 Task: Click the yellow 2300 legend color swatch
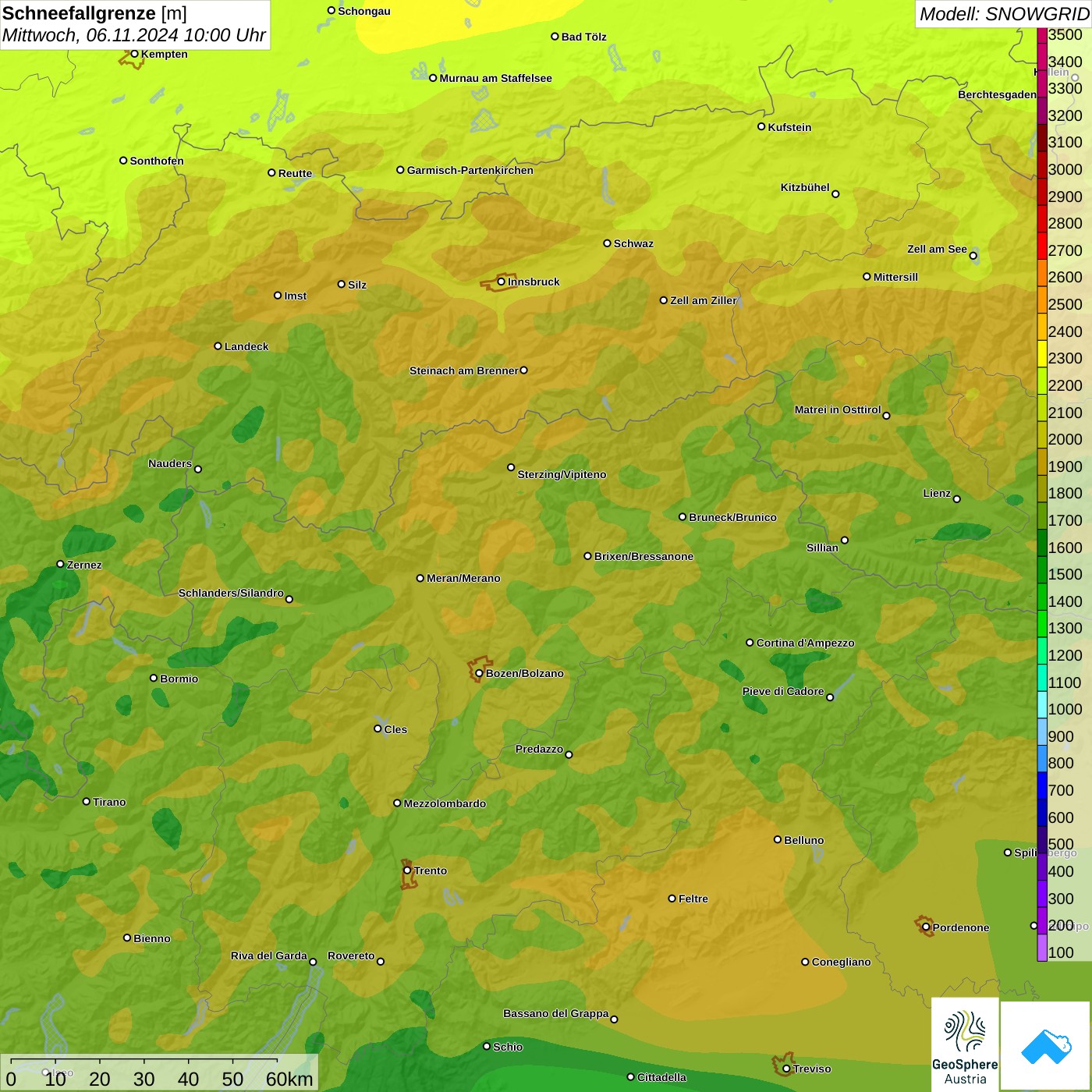point(1042,354)
